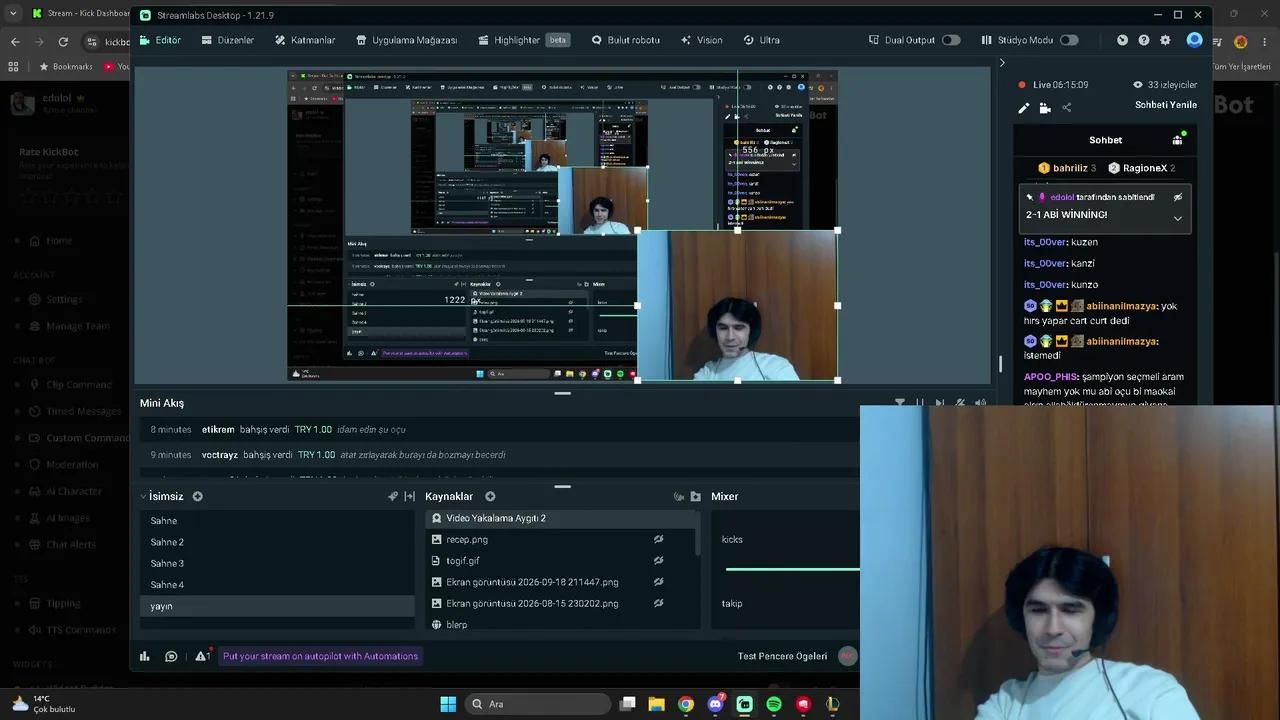Show the Ekran görüntüsü 2026-08-15 source
1280x720 pixels.
coord(658,603)
